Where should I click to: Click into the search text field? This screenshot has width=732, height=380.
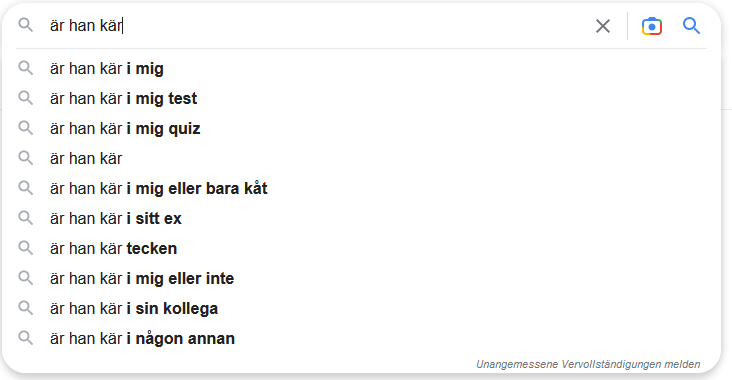[317, 25]
